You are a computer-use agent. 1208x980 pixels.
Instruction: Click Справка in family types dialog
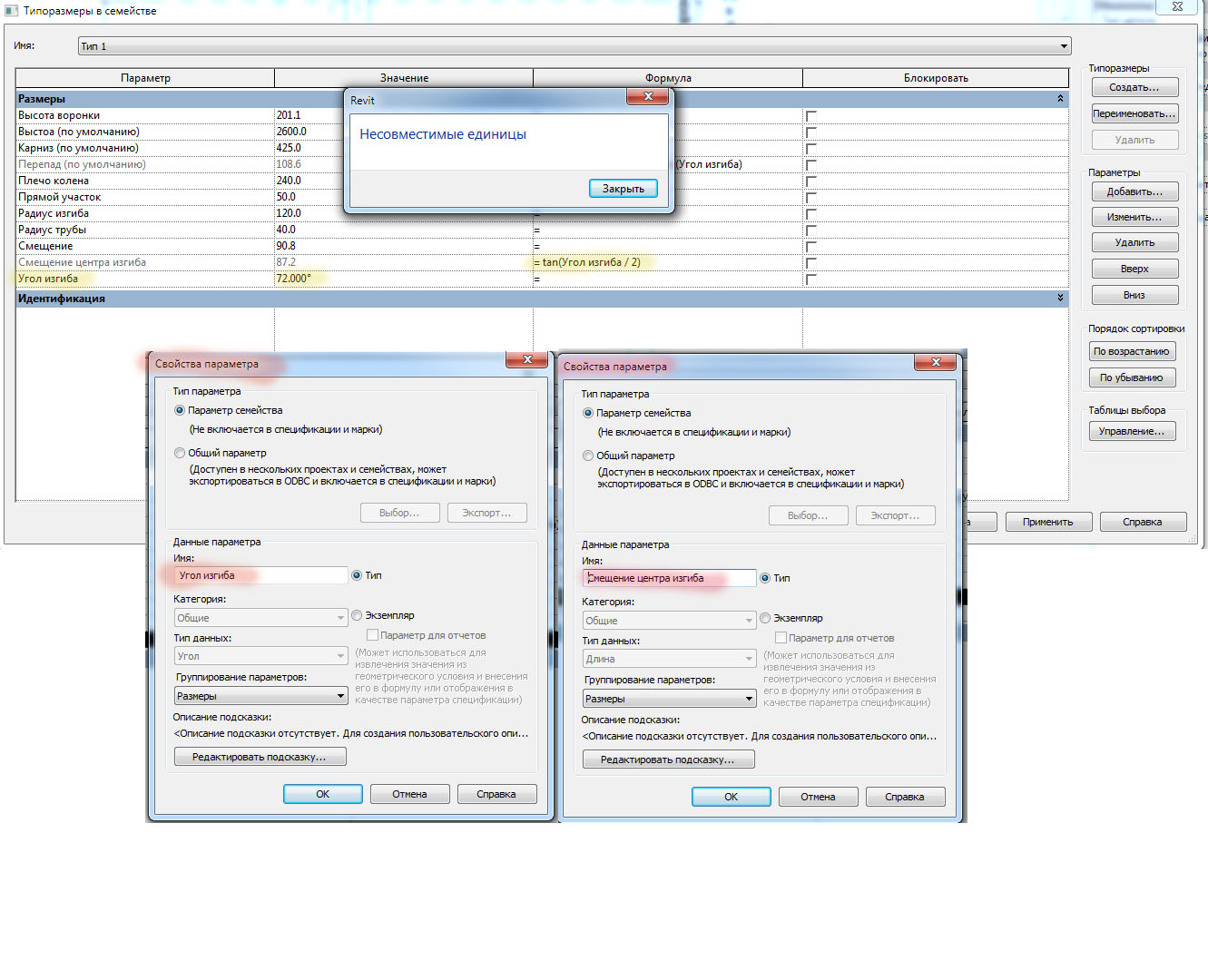(1143, 522)
